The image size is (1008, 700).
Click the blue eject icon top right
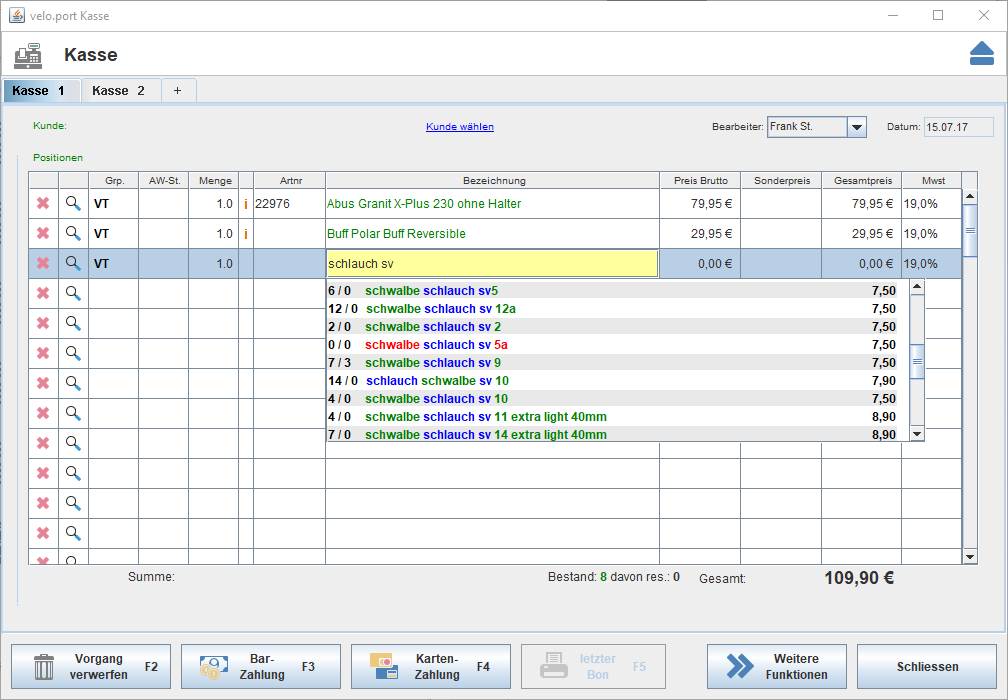tap(981, 54)
